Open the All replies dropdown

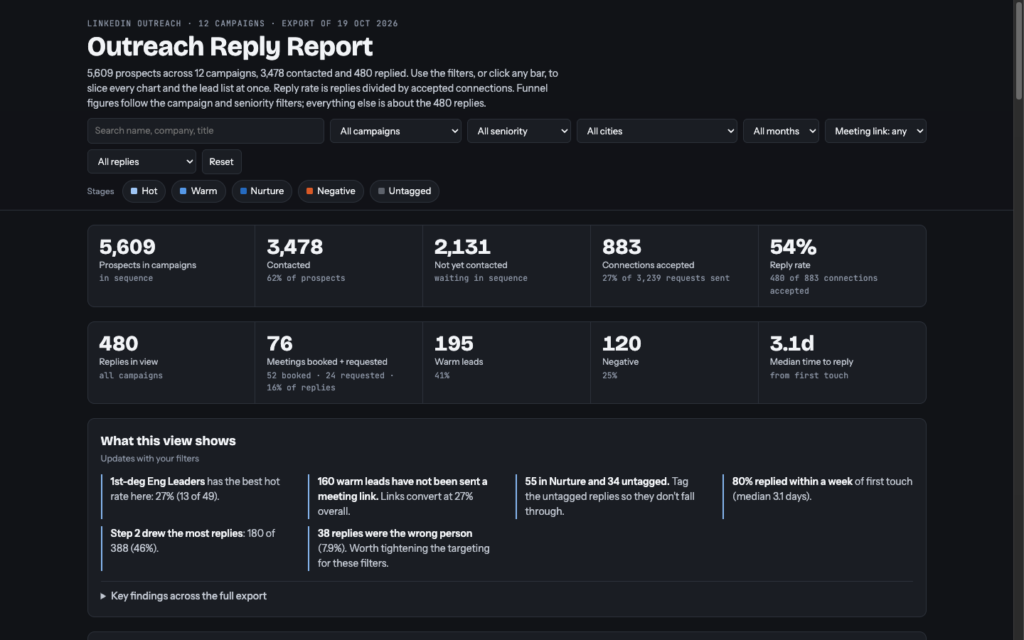tap(142, 161)
